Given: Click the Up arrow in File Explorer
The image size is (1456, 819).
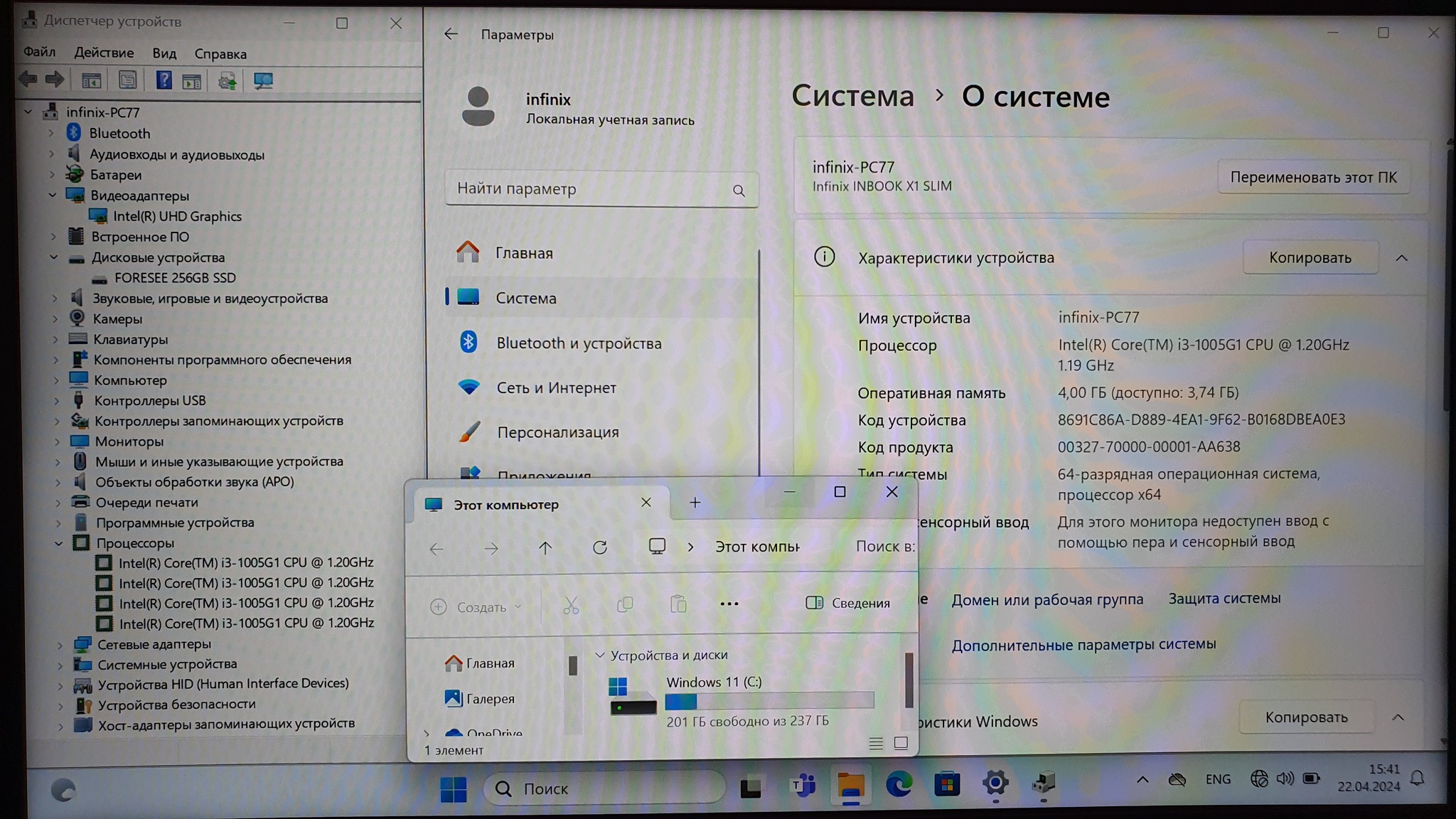Looking at the screenshot, I should [x=545, y=547].
